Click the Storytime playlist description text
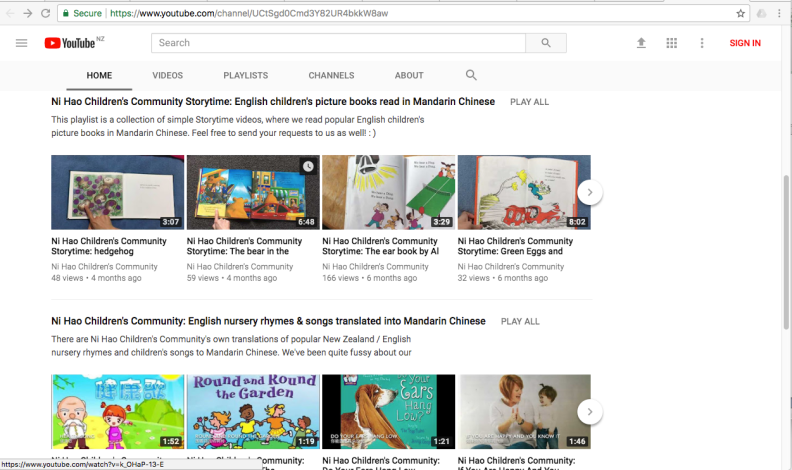Image resolution: width=792 pixels, height=470 pixels. click(237, 126)
